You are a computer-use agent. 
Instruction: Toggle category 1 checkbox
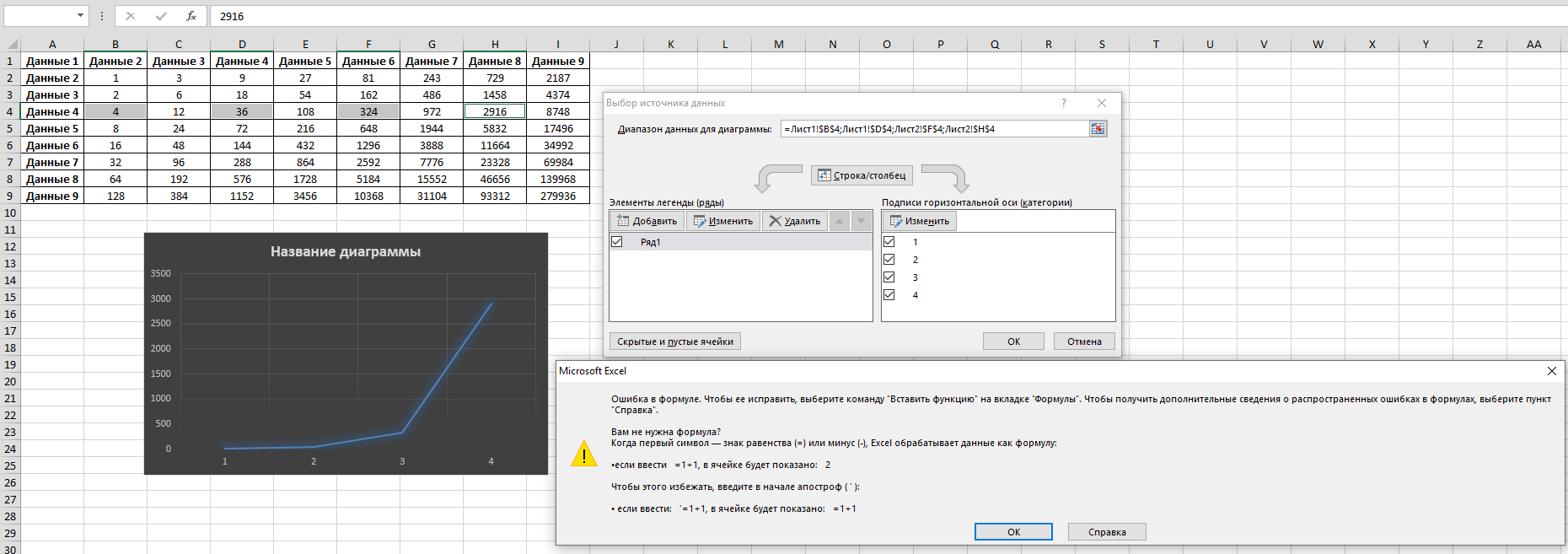coord(889,242)
